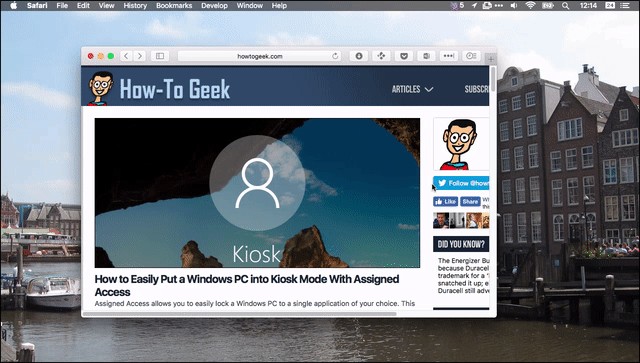
Task: Open the Apple menu
Action: tap(13, 5)
